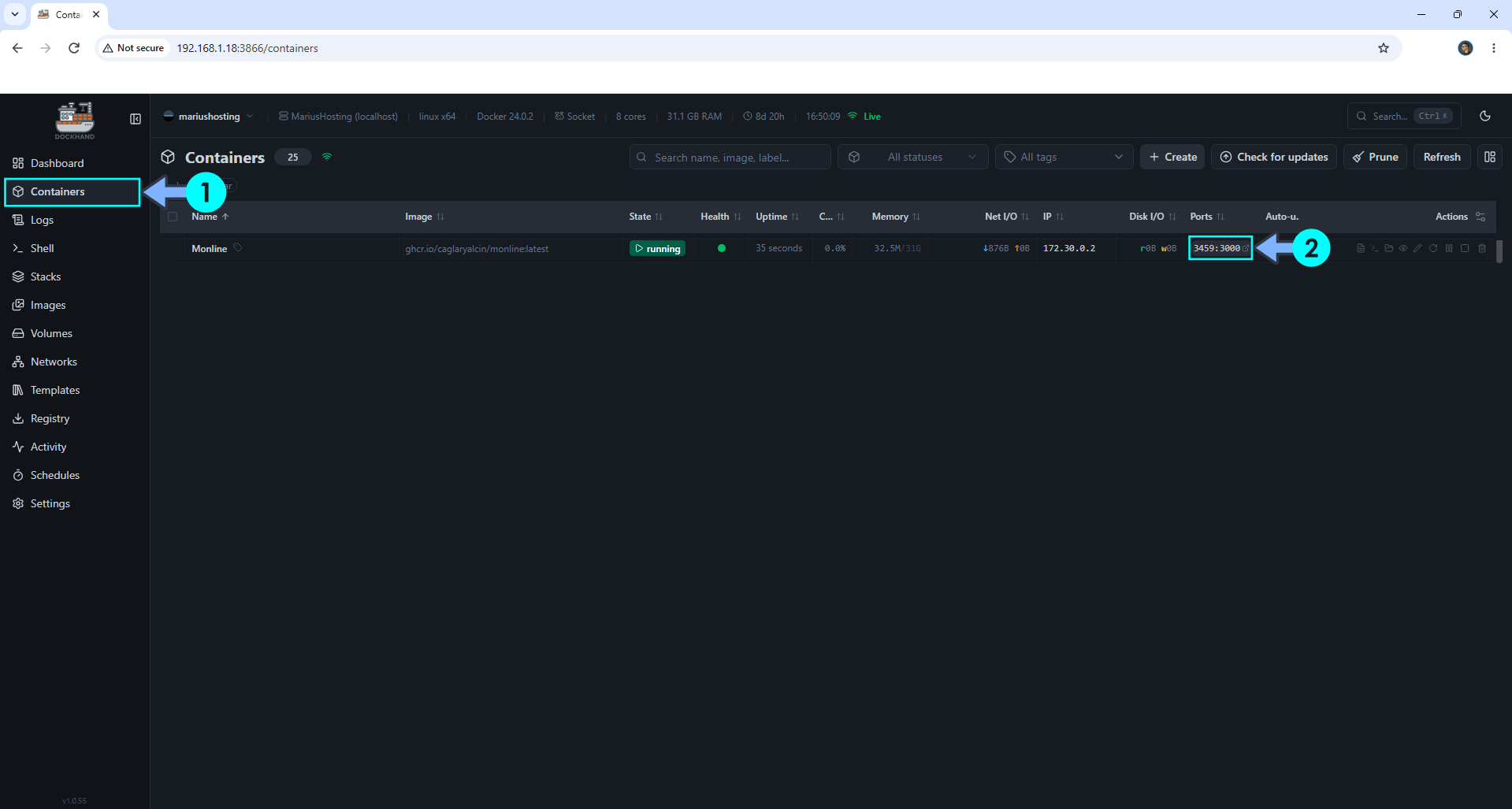The width and height of the screenshot is (1512, 809).
Task: Reload the browser page
Action: 74,48
